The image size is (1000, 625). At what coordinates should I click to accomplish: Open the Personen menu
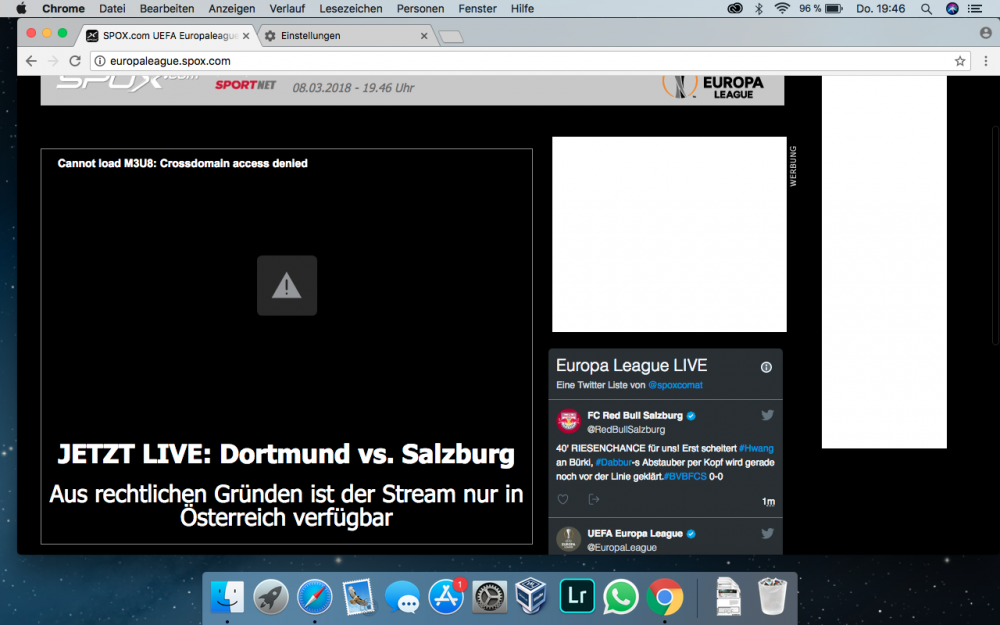[x=420, y=9]
